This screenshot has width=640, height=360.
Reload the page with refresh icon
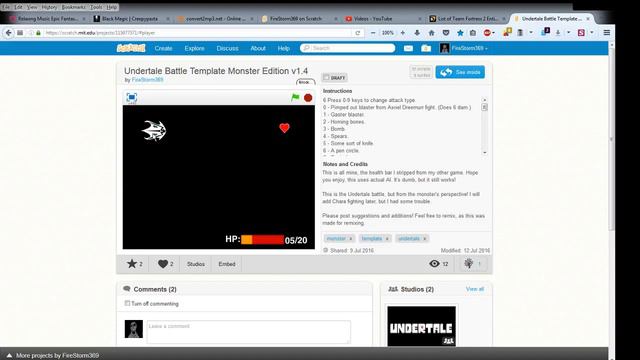(358, 33)
